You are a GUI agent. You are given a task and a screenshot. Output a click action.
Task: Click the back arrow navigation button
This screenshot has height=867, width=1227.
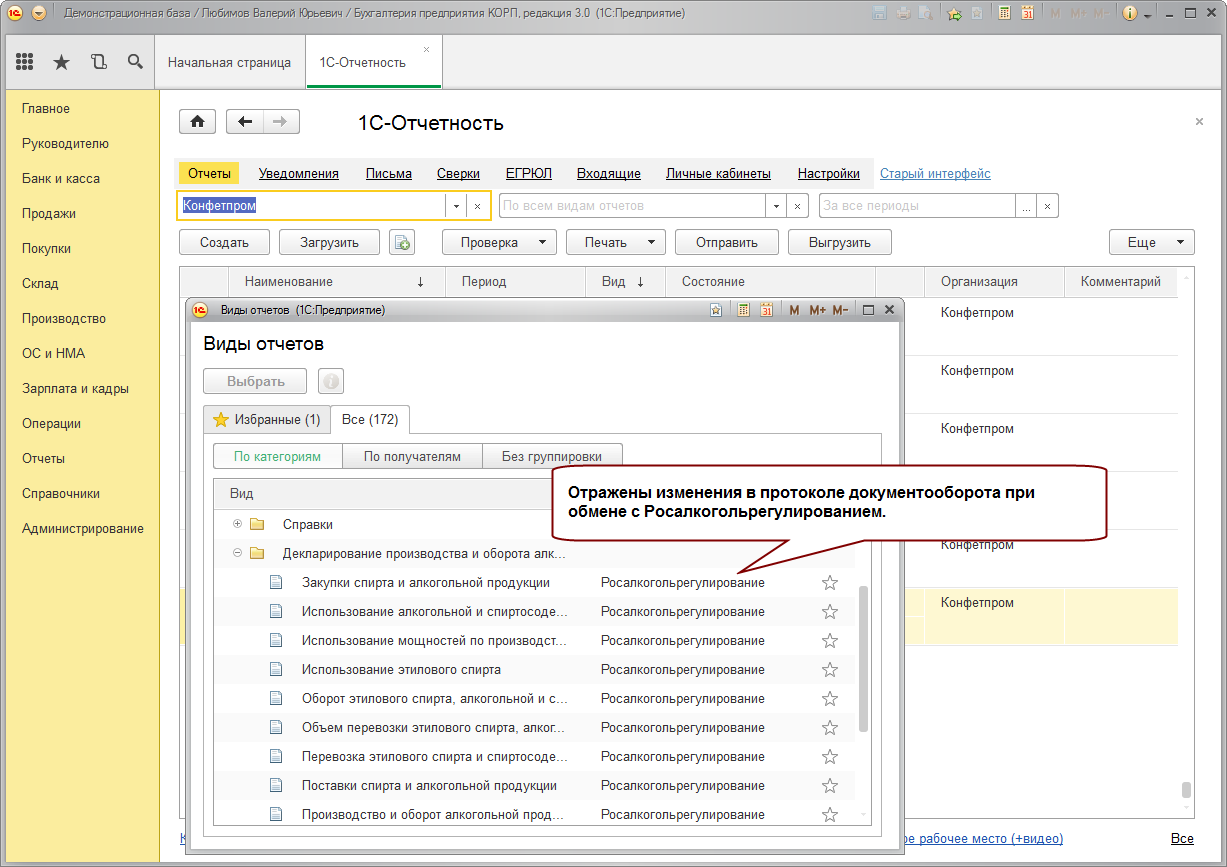(245, 122)
